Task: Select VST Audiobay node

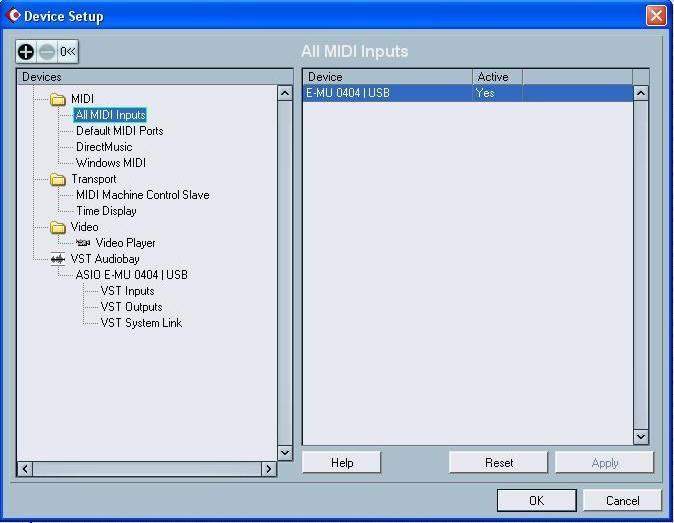Action: point(105,259)
